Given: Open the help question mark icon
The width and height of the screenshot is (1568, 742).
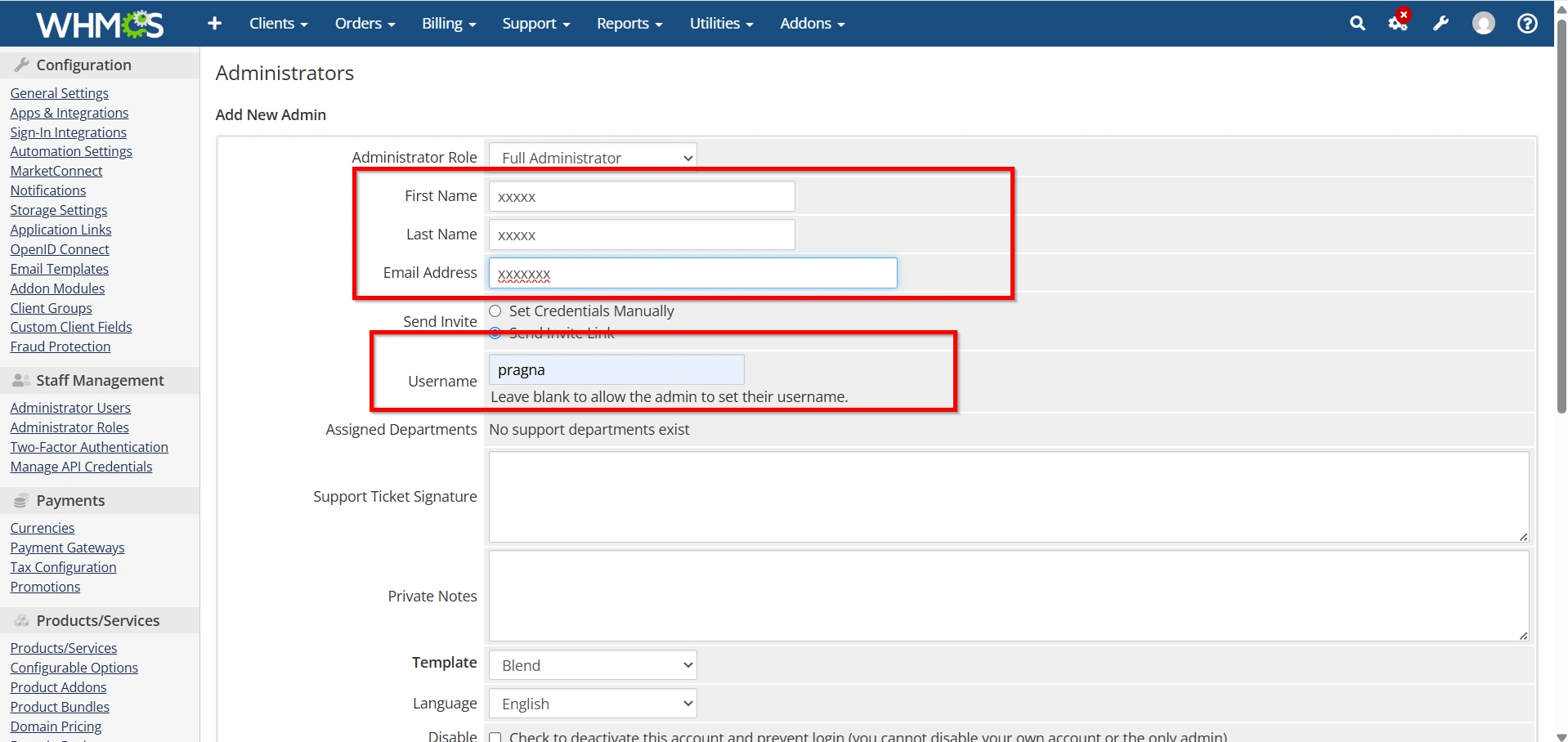Looking at the screenshot, I should [1527, 24].
